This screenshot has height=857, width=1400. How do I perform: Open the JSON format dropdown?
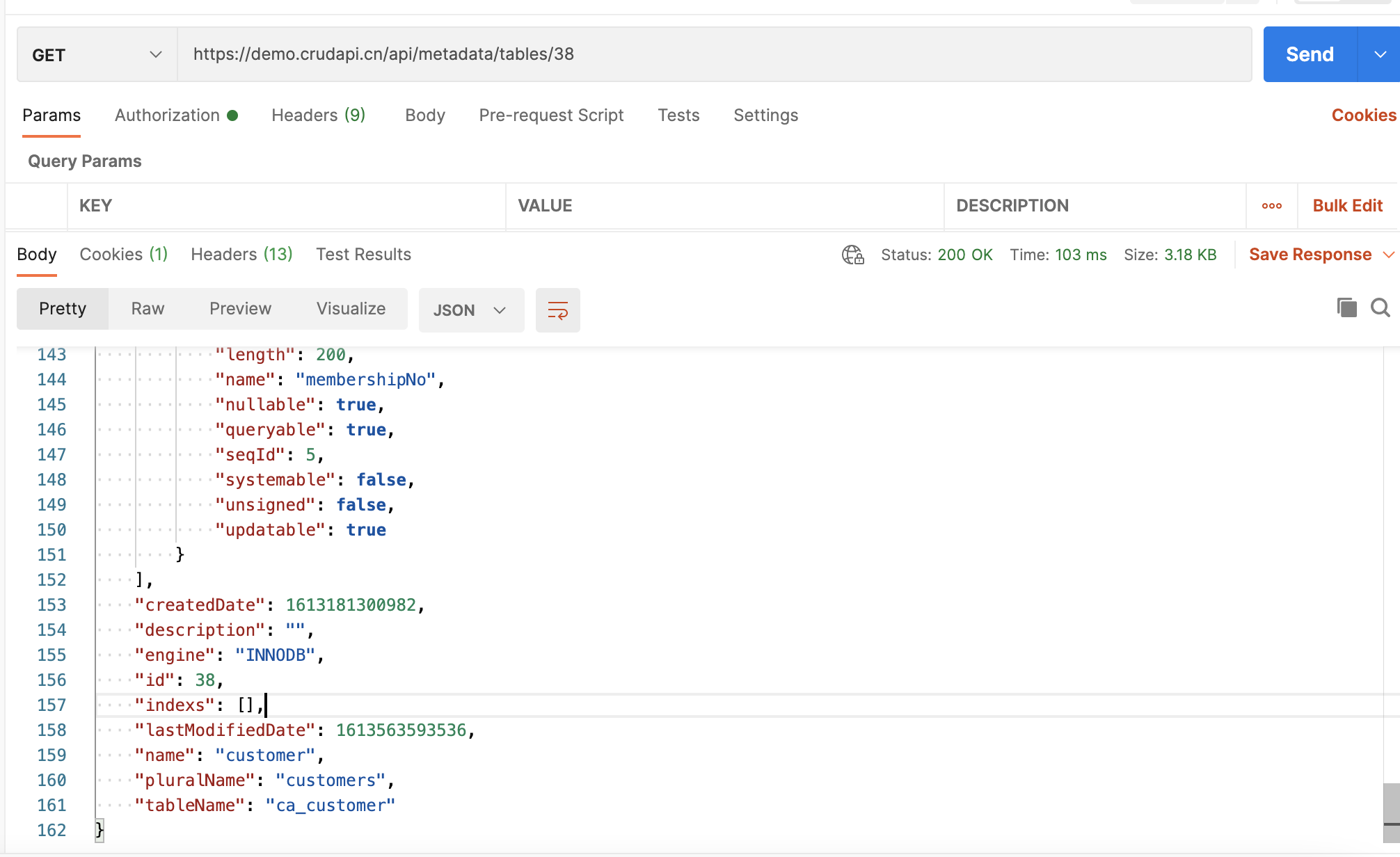(470, 310)
